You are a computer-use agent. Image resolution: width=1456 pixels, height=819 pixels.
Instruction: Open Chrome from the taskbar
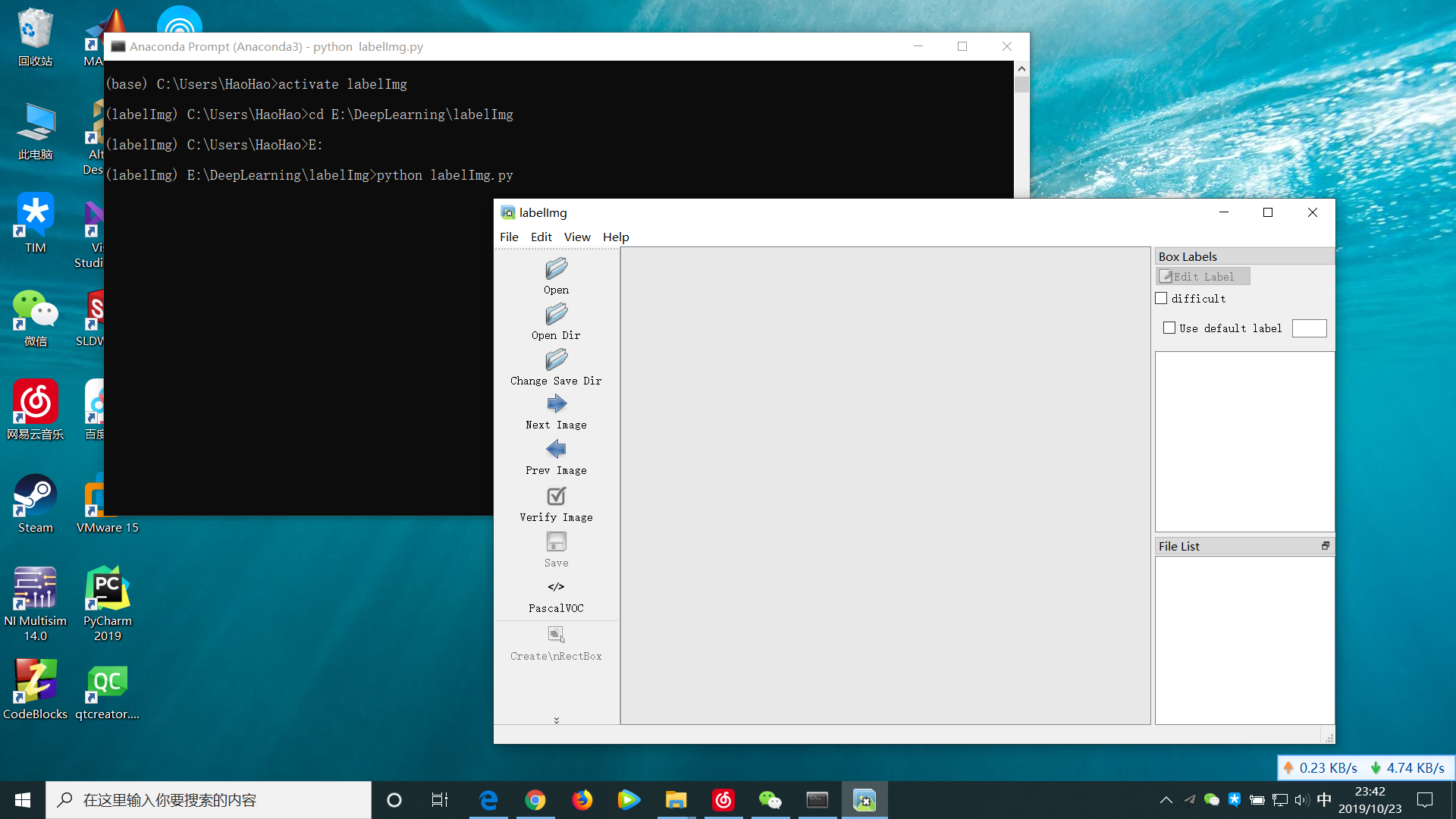click(x=535, y=800)
